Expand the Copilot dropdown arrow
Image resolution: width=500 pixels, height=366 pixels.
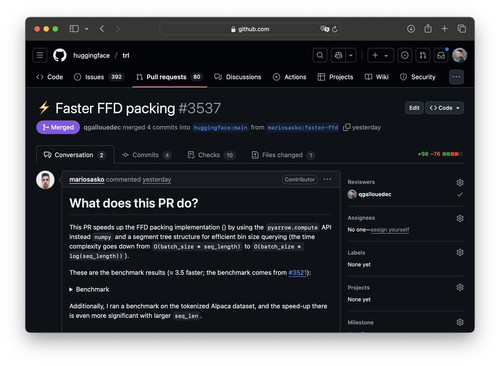point(351,55)
